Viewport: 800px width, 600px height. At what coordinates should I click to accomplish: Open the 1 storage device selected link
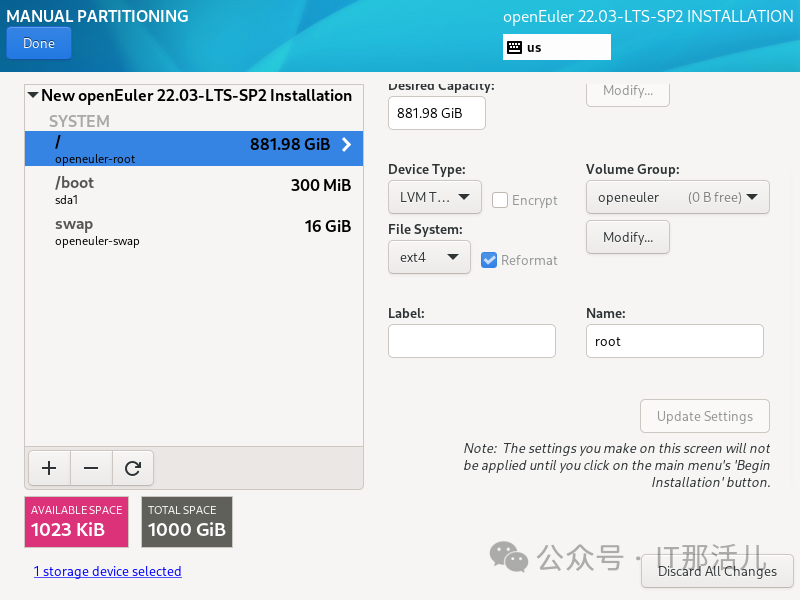pos(107,572)
